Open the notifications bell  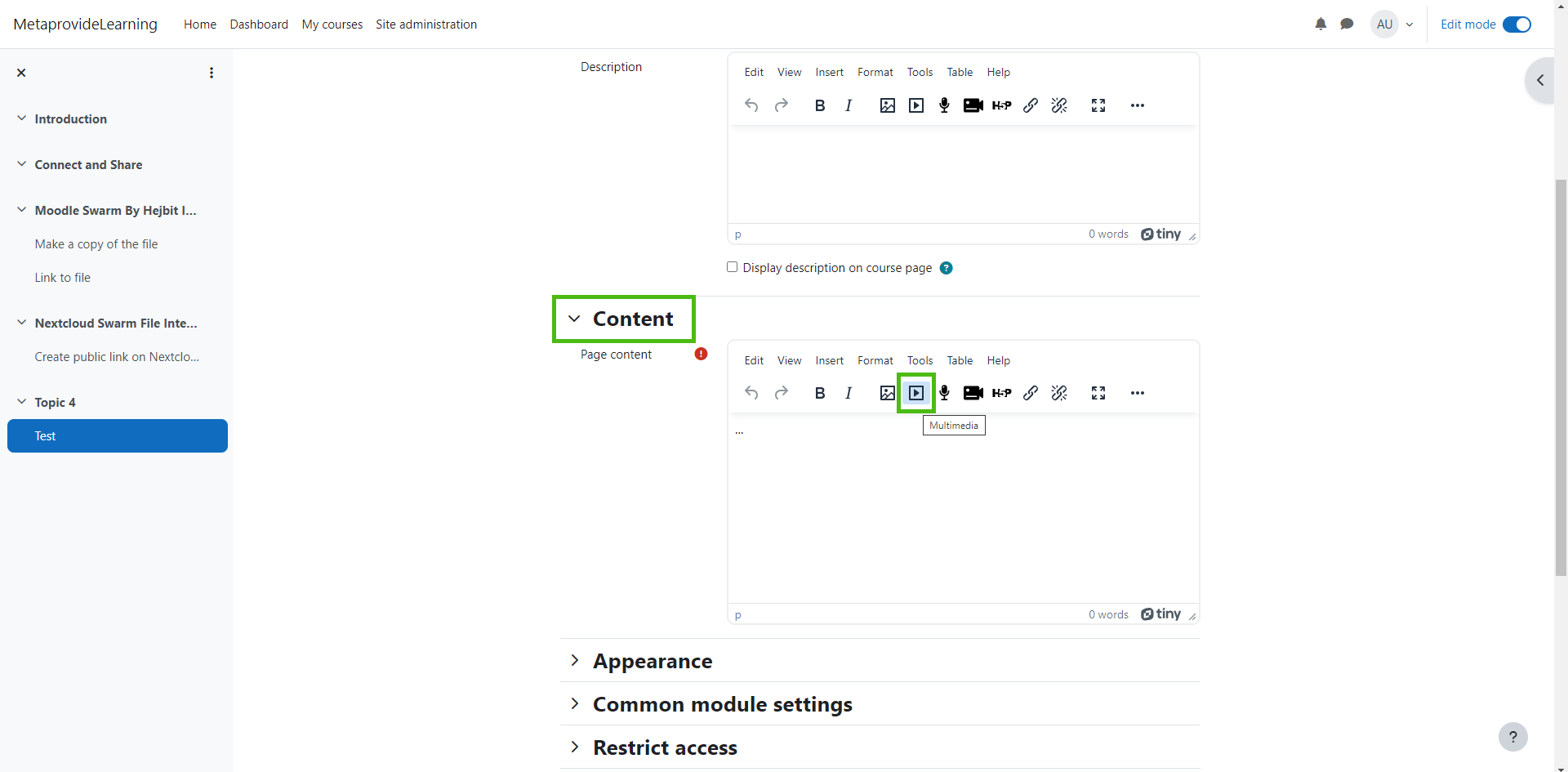click(x=1321, y=25)
